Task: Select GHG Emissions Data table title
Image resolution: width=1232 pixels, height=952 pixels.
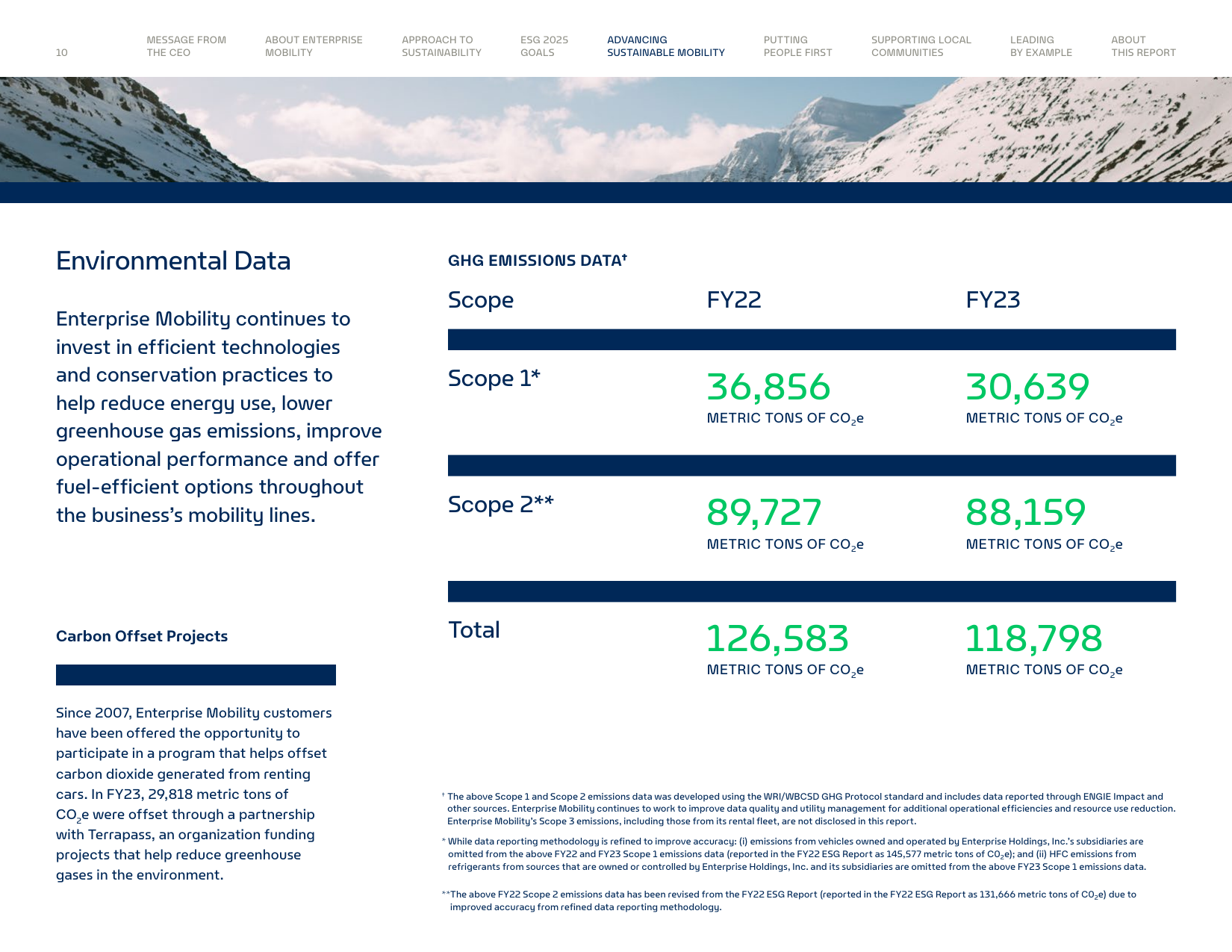Action: click(x=538, y=260)
